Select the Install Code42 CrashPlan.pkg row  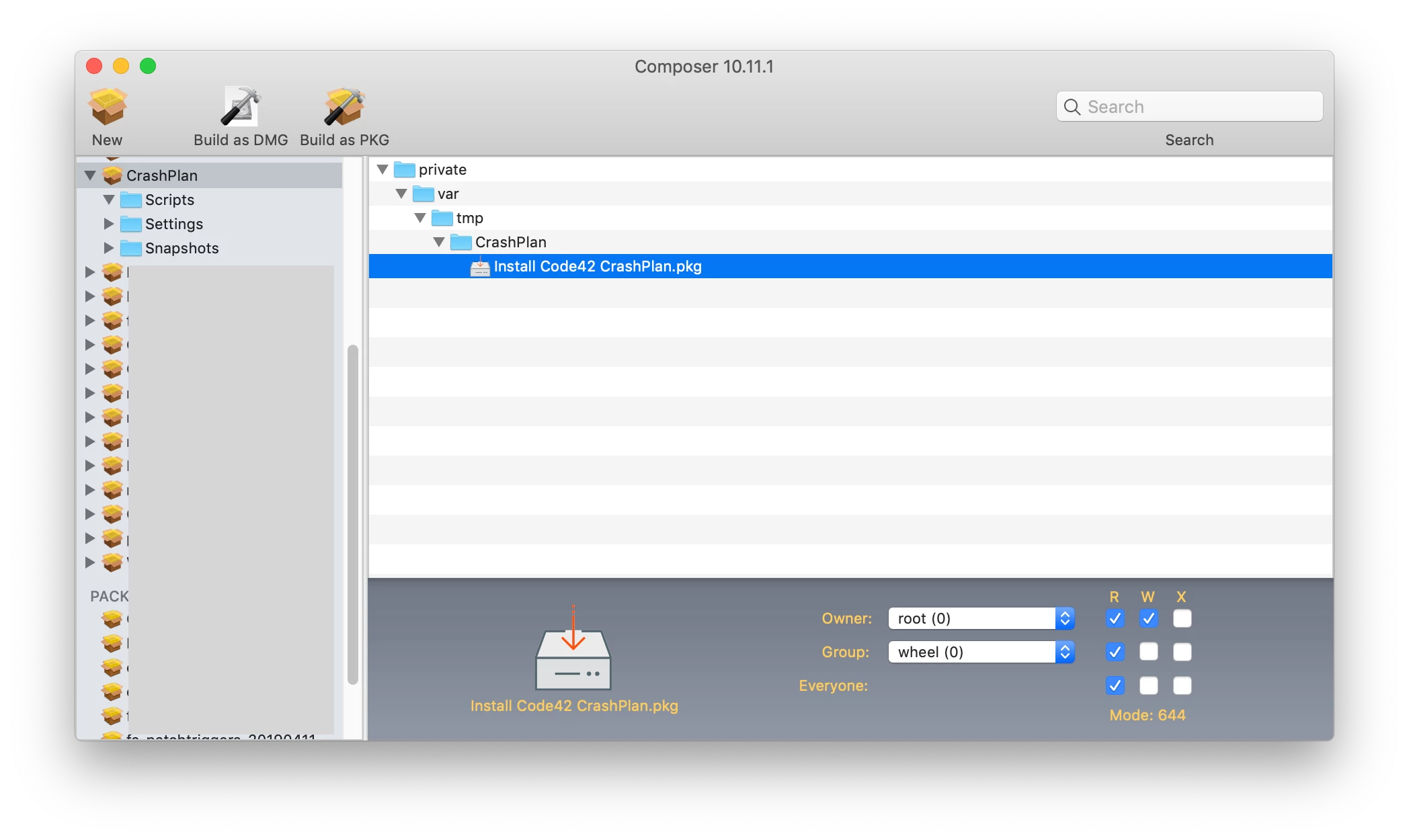tap(850, 266)
